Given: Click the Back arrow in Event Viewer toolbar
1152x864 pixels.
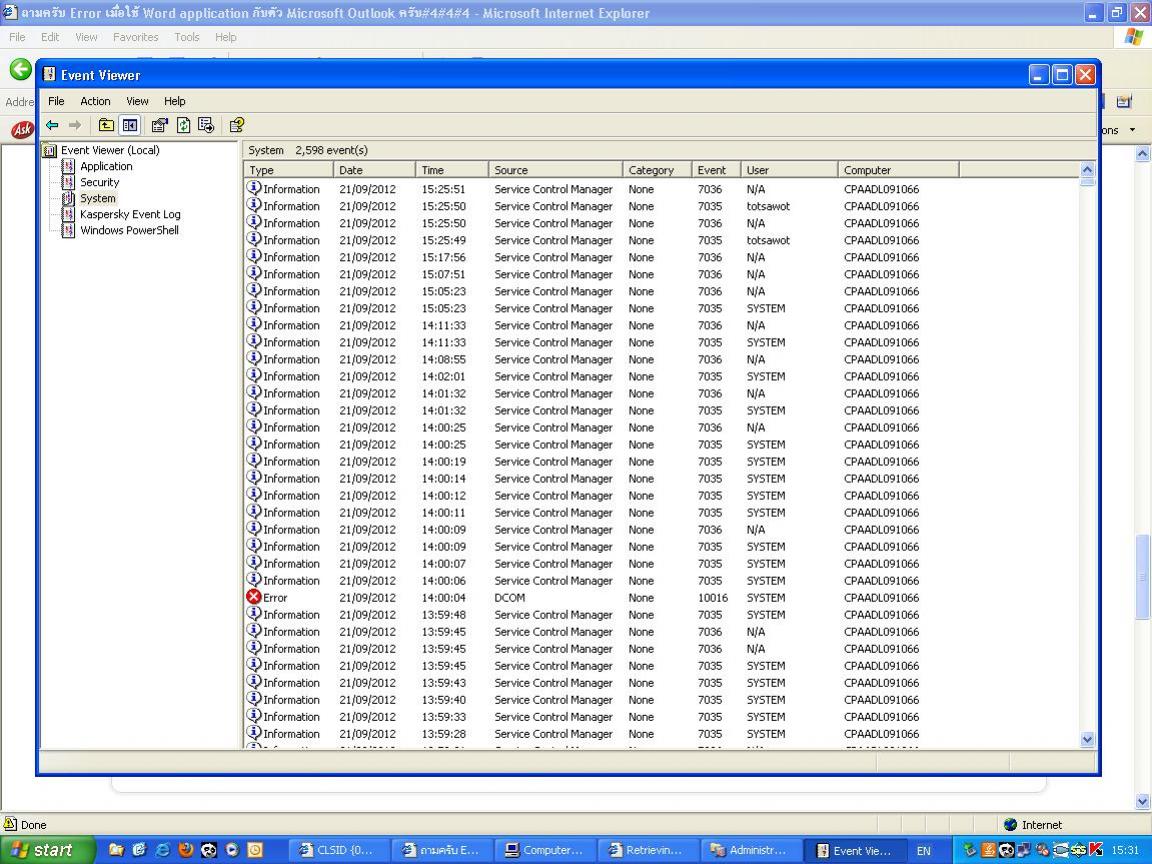Looking at the screenshot, I should [x=52, y=125].
